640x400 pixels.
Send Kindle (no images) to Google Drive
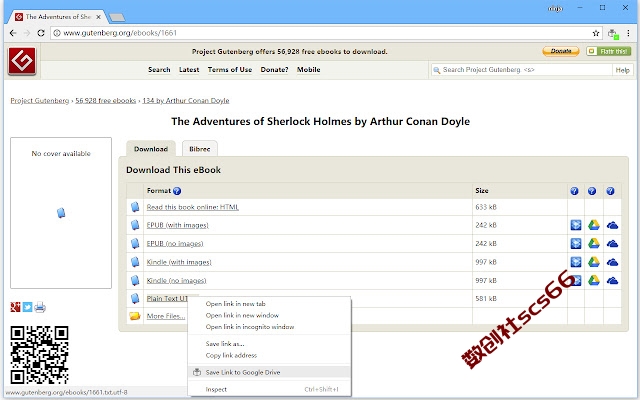(593, 280)
